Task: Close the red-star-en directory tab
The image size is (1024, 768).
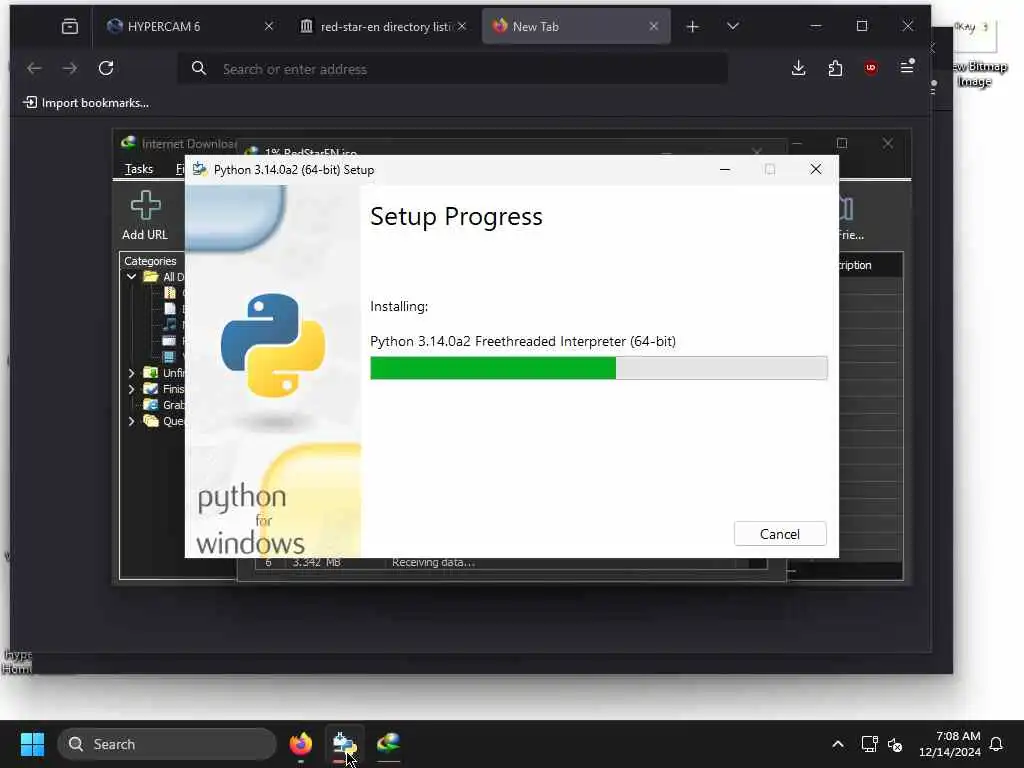Action: click(x=462, y=26)
